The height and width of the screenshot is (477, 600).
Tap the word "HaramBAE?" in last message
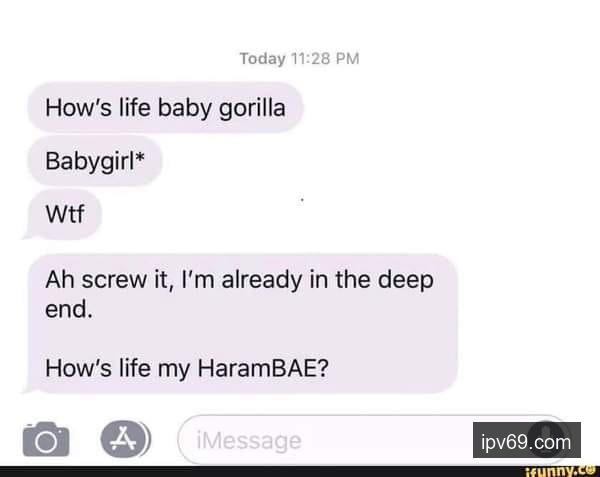(x=263, y=368)
